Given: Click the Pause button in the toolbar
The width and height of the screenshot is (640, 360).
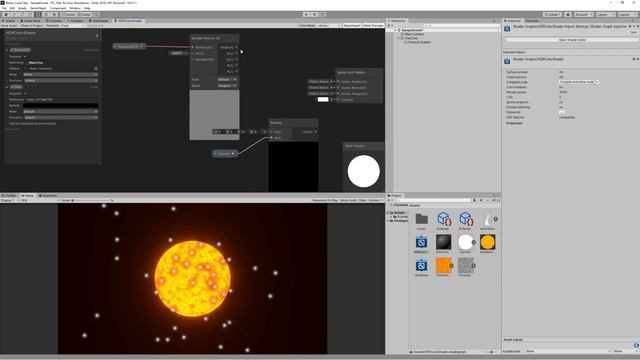Looking at the screenshot, I should [x=314, y=15].
